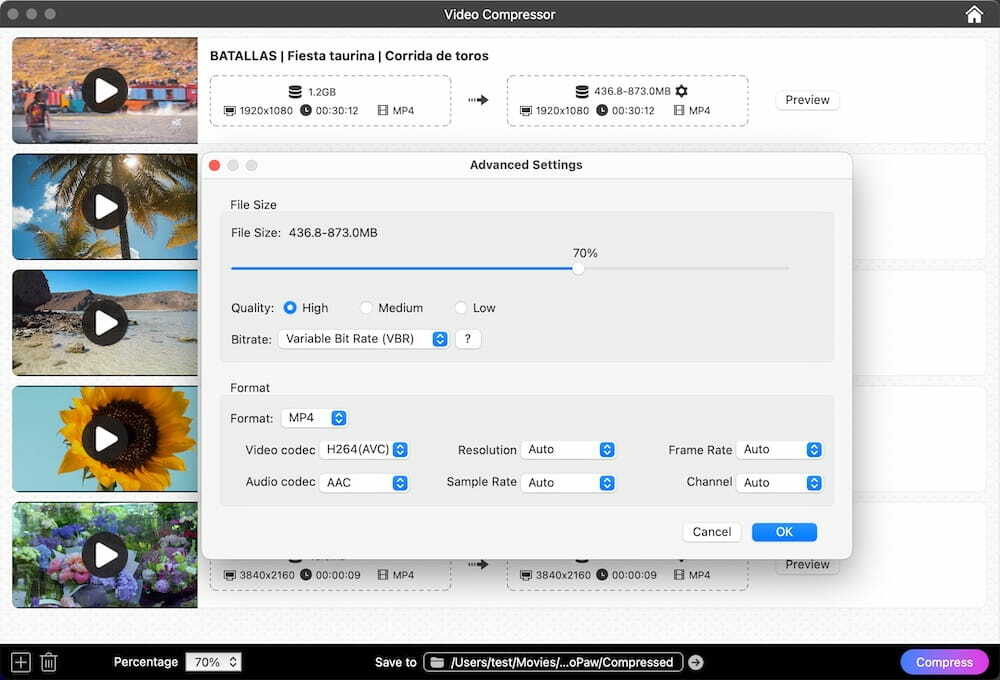
Task: Play the palm tree video thumbnail
Action: point(104,206)
